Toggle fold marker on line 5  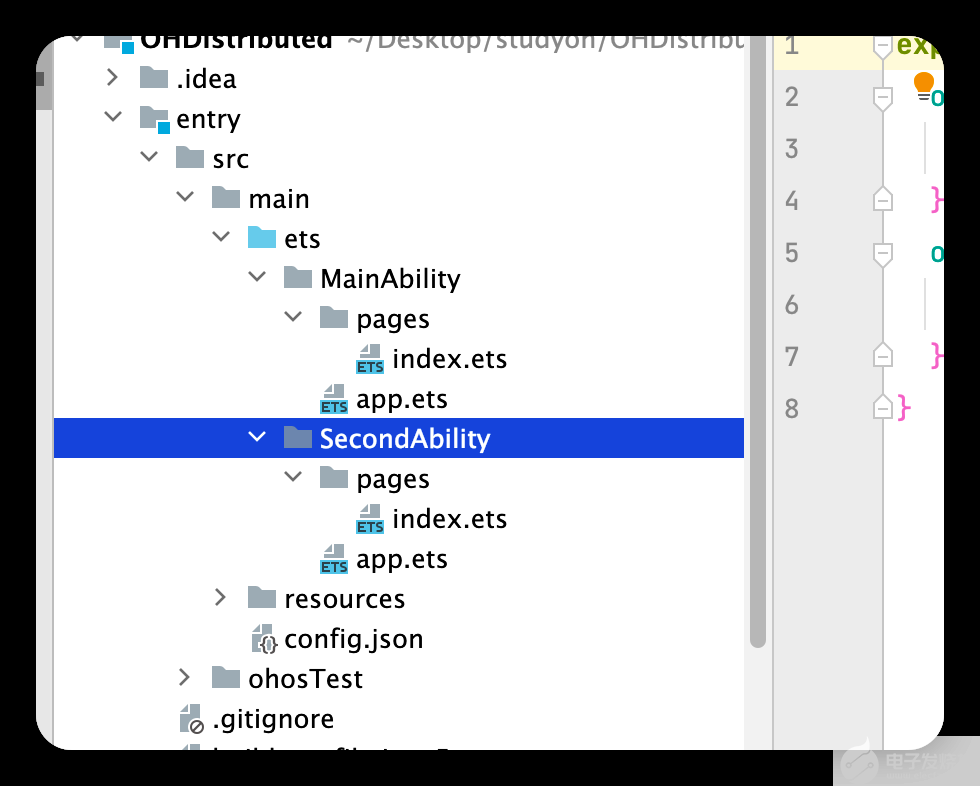tap(882, 254)
